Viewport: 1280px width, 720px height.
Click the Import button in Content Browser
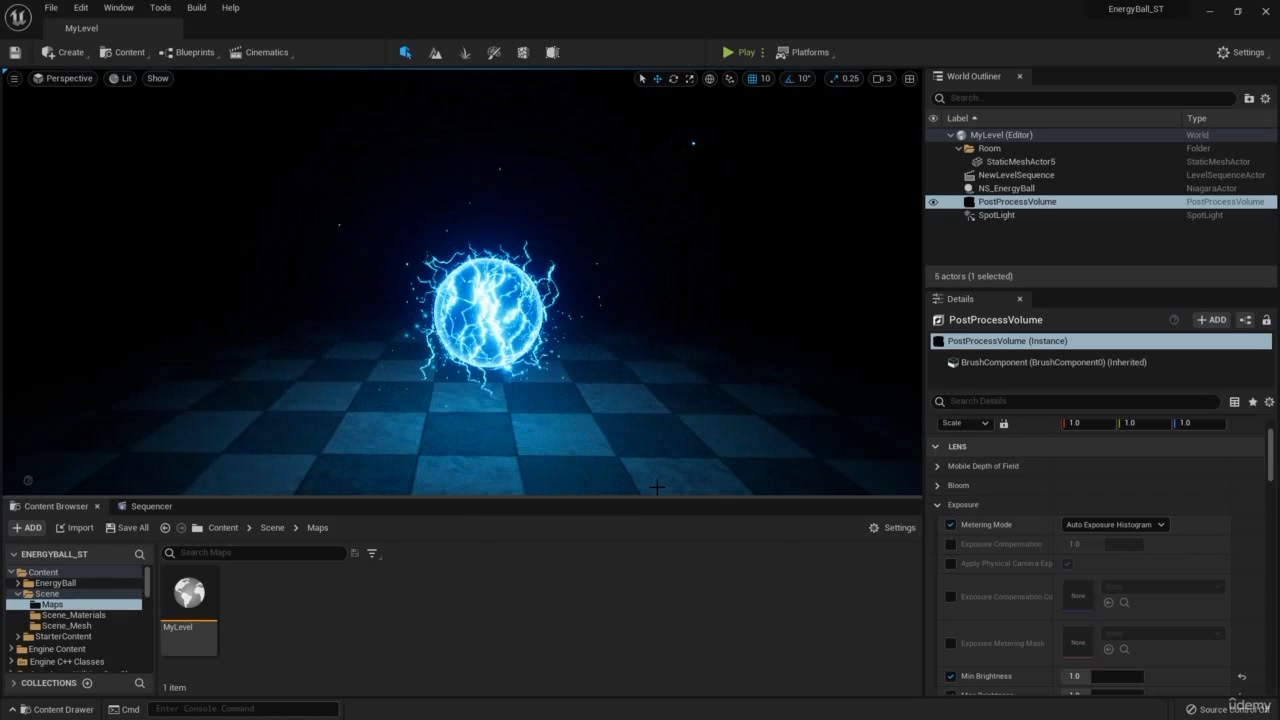pos(75,528)
